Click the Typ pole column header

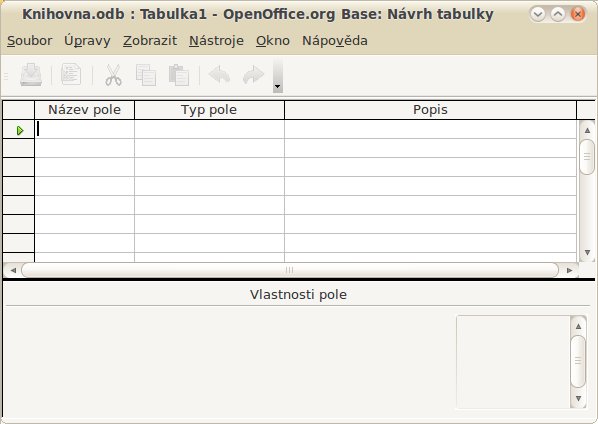pyautogui.click(x=209, y=110)
